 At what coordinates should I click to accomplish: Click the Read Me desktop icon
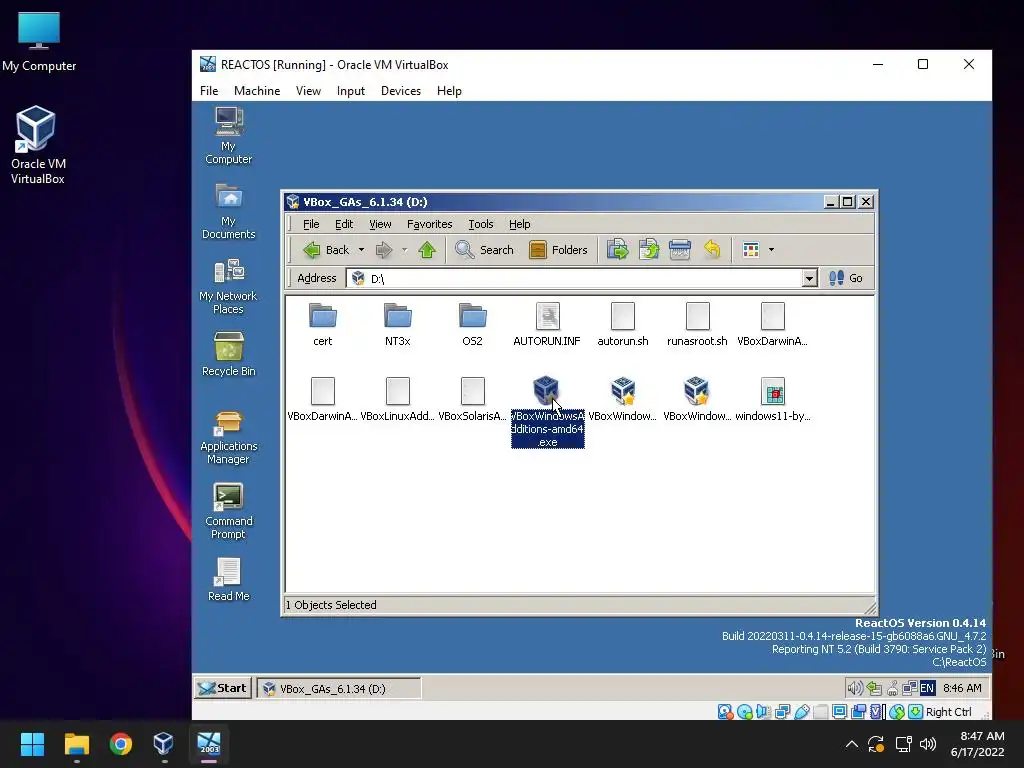coord(229,579)
